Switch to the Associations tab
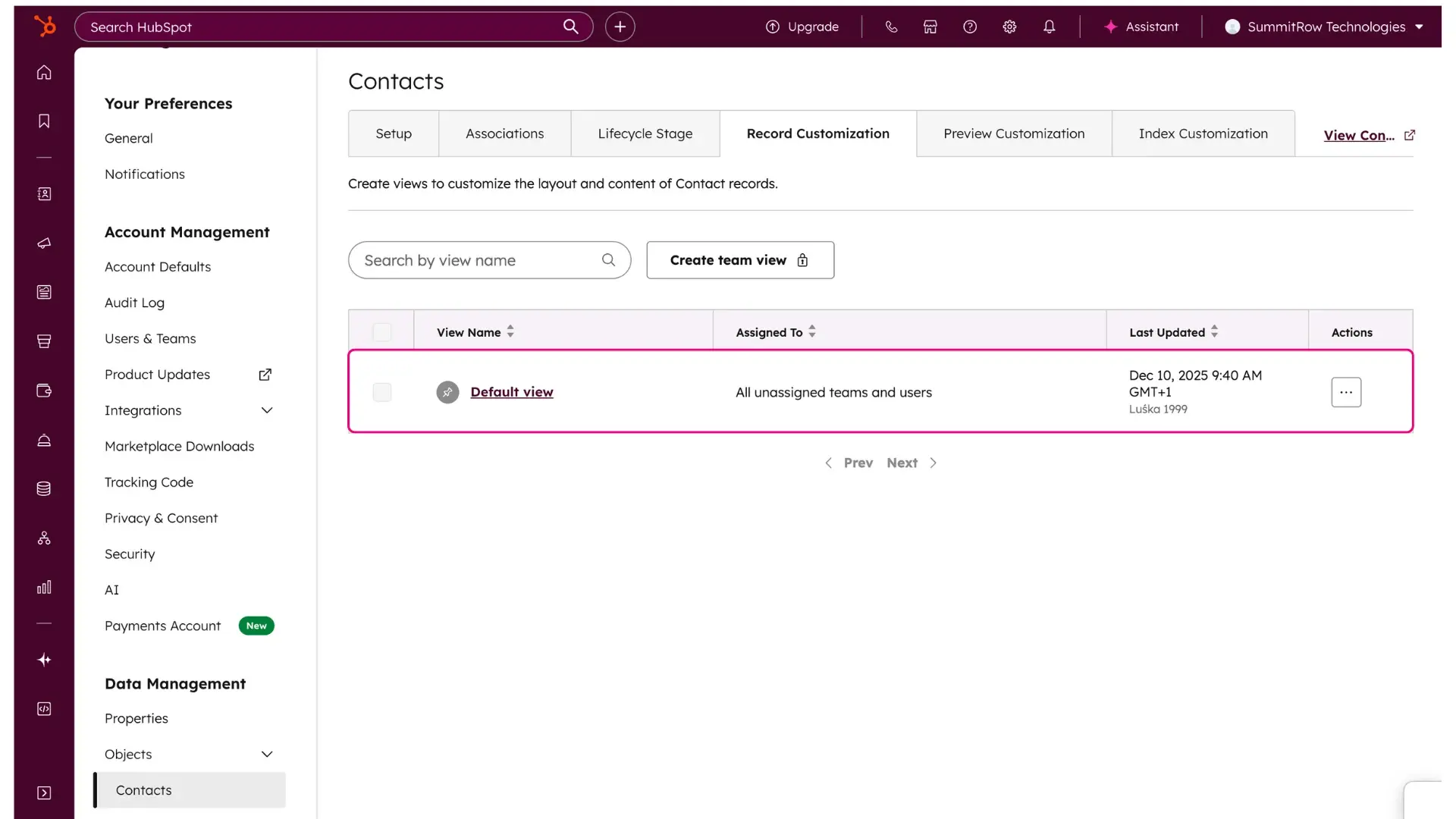 (504, 133)
